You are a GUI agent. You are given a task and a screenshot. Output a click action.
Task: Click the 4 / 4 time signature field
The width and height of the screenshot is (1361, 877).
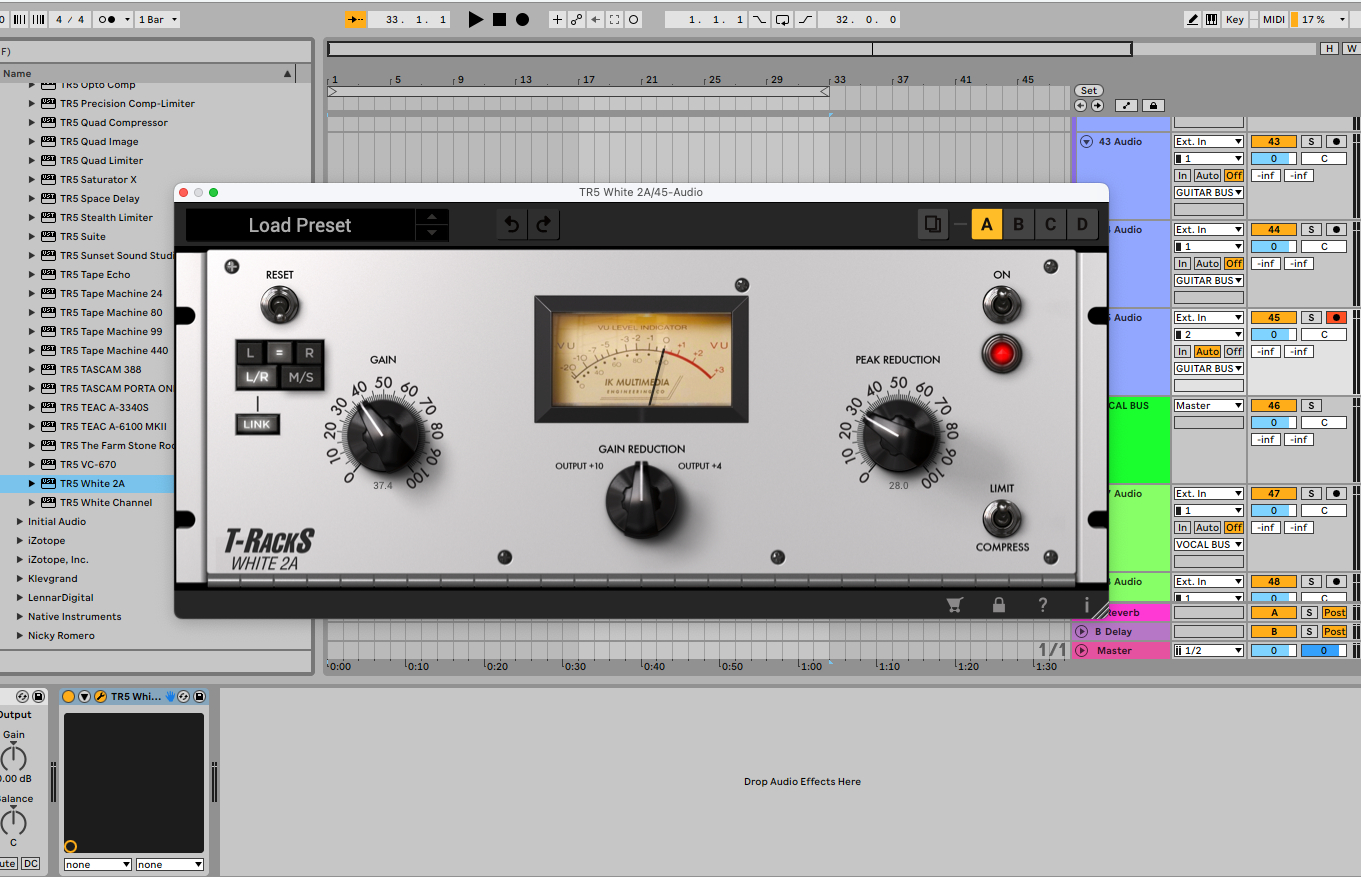click(x=70, y=19)
